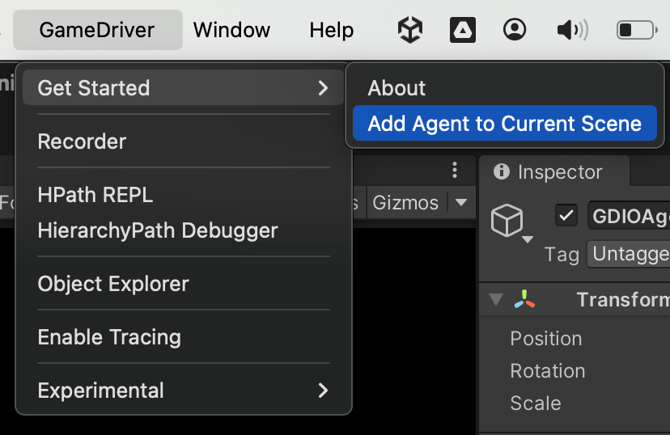Click the user account menu bar icon
This screenshot has height=435, width=670.
(514, 30)
